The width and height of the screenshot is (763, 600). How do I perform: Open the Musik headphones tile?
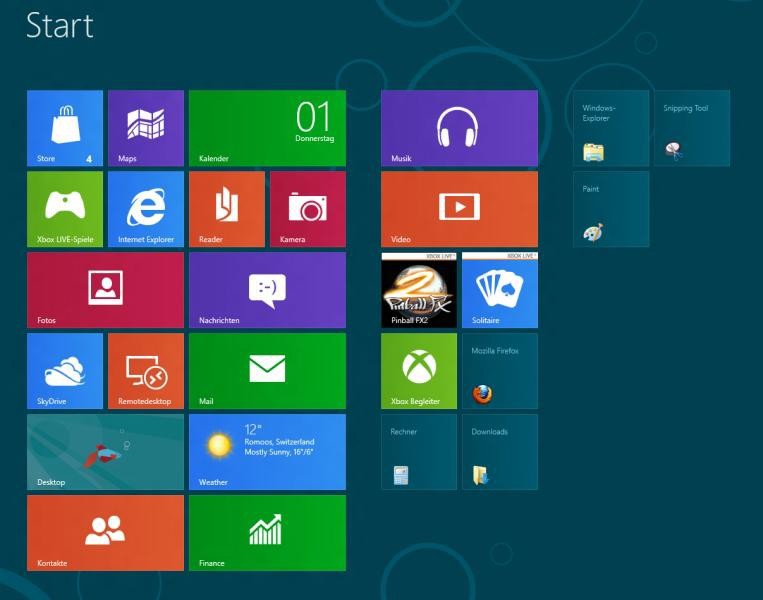pos(459,128)
